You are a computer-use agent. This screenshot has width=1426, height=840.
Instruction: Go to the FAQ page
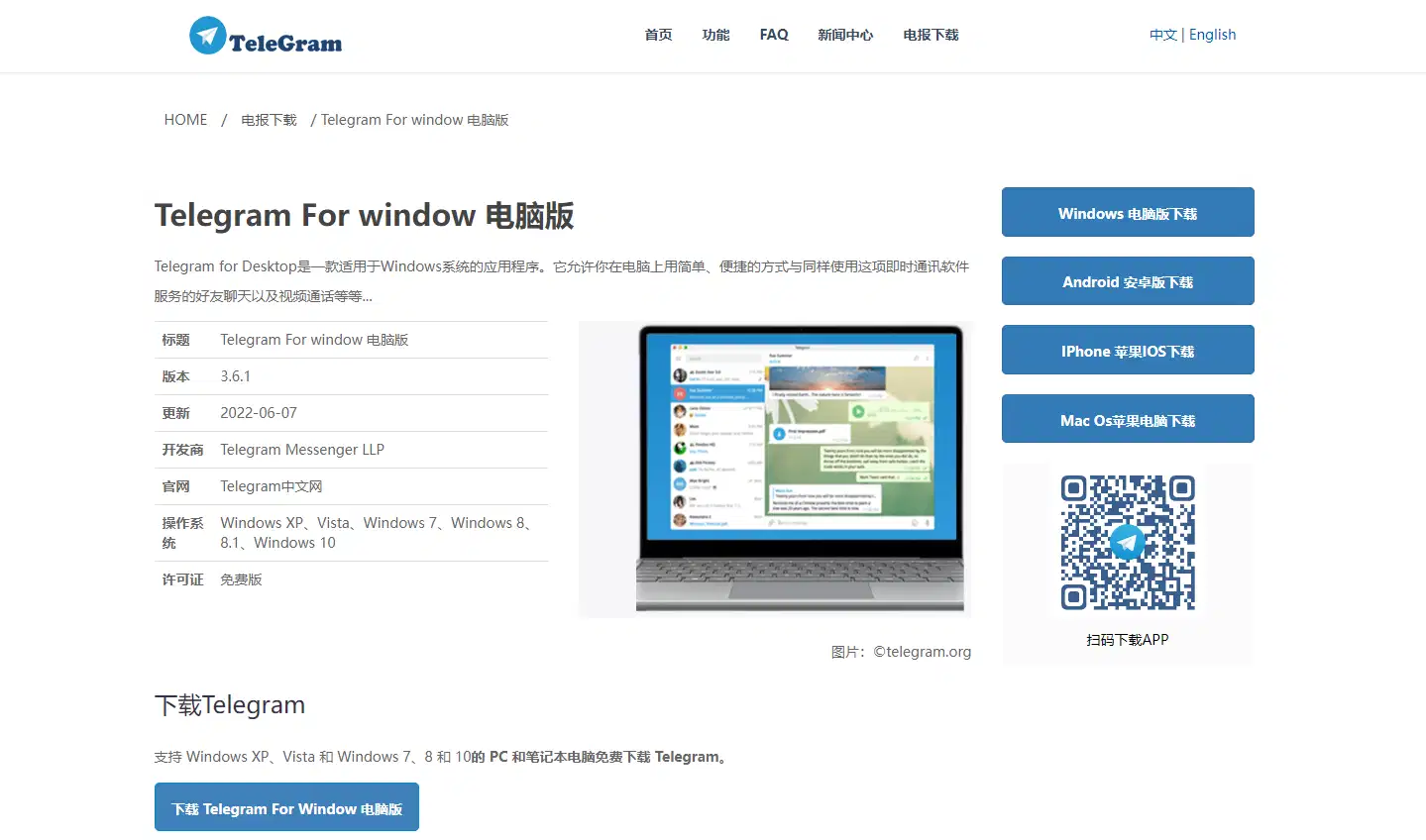click(774, 35)
